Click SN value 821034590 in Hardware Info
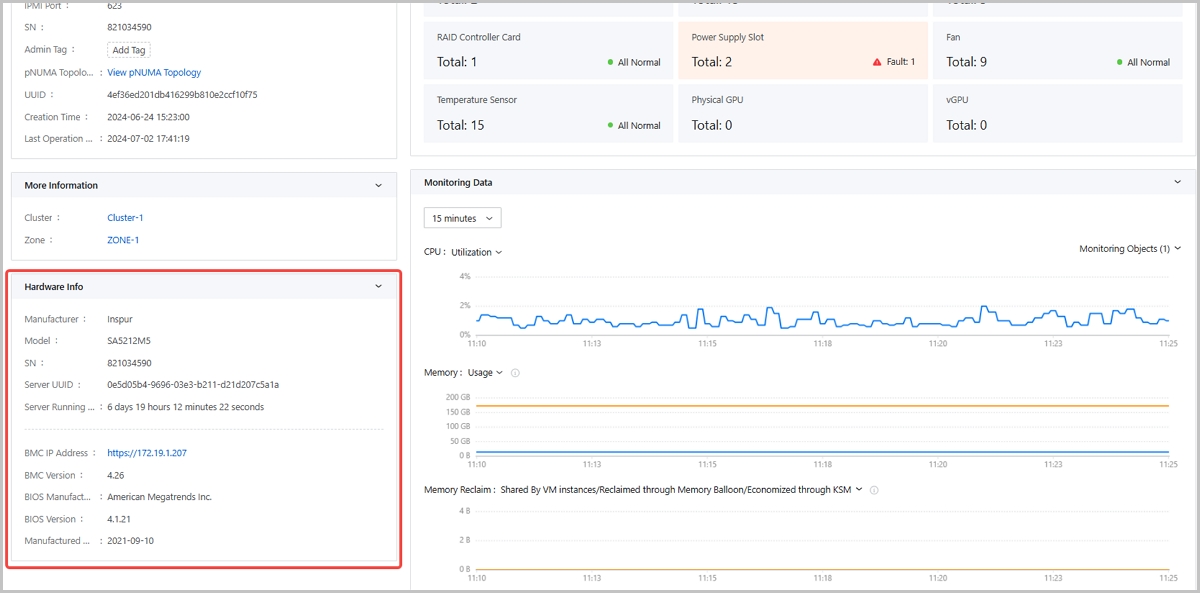 (129, 363)
